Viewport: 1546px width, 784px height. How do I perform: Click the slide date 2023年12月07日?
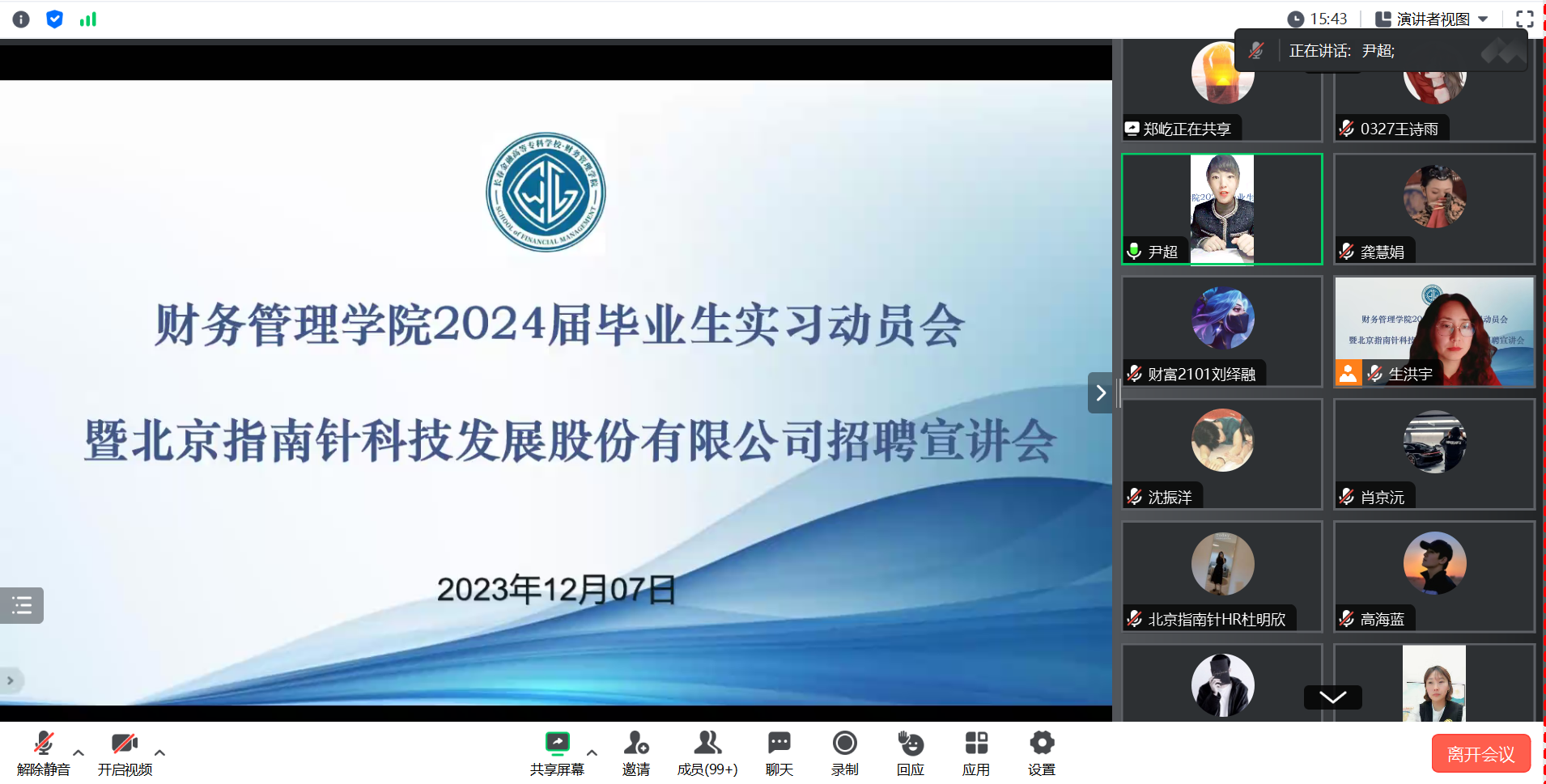tap(556, 589)
